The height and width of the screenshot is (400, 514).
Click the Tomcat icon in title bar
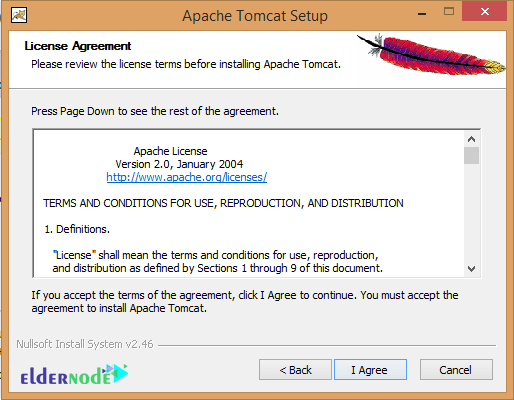point(19,15)
